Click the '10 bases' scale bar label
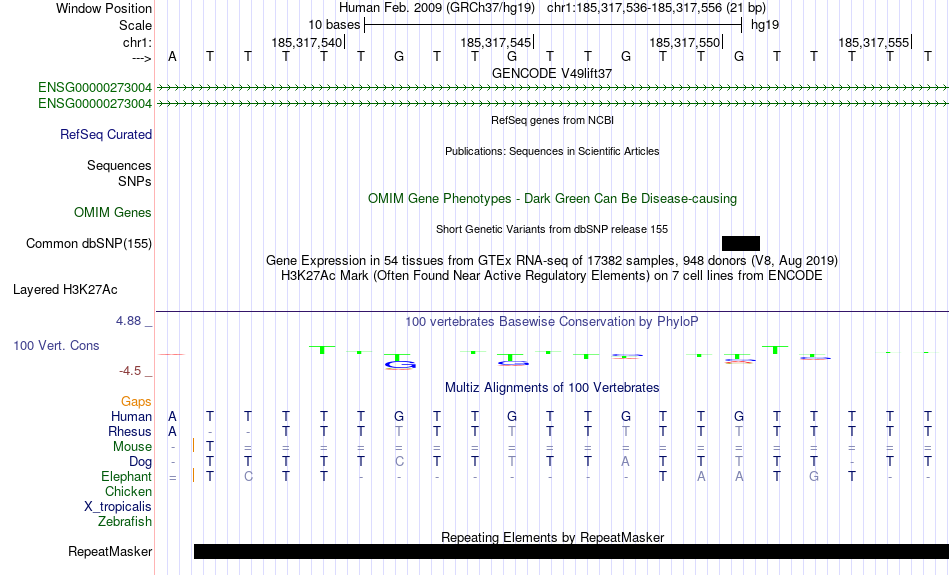950x575 pixels. 334,25
